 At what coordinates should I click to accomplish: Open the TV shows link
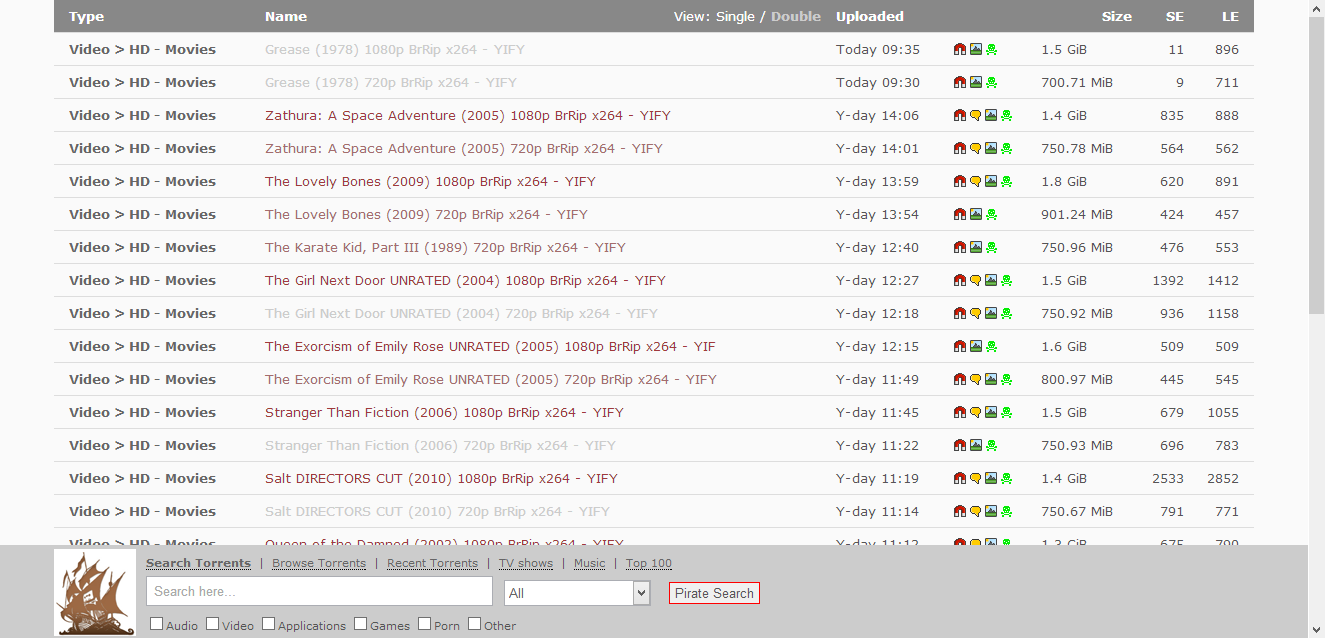click(526, 563)
